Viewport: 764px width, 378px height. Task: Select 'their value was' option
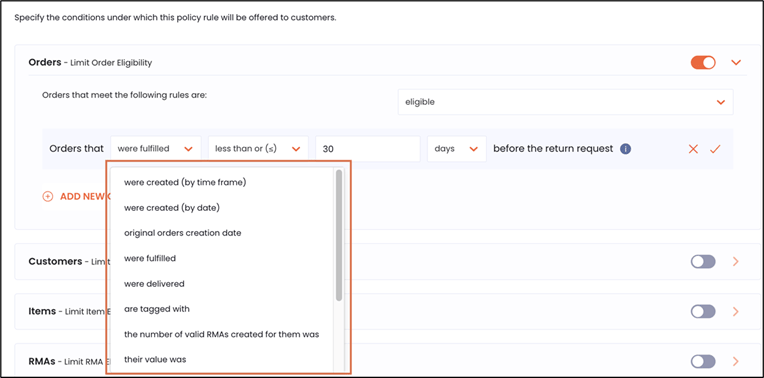click(155, 359)
